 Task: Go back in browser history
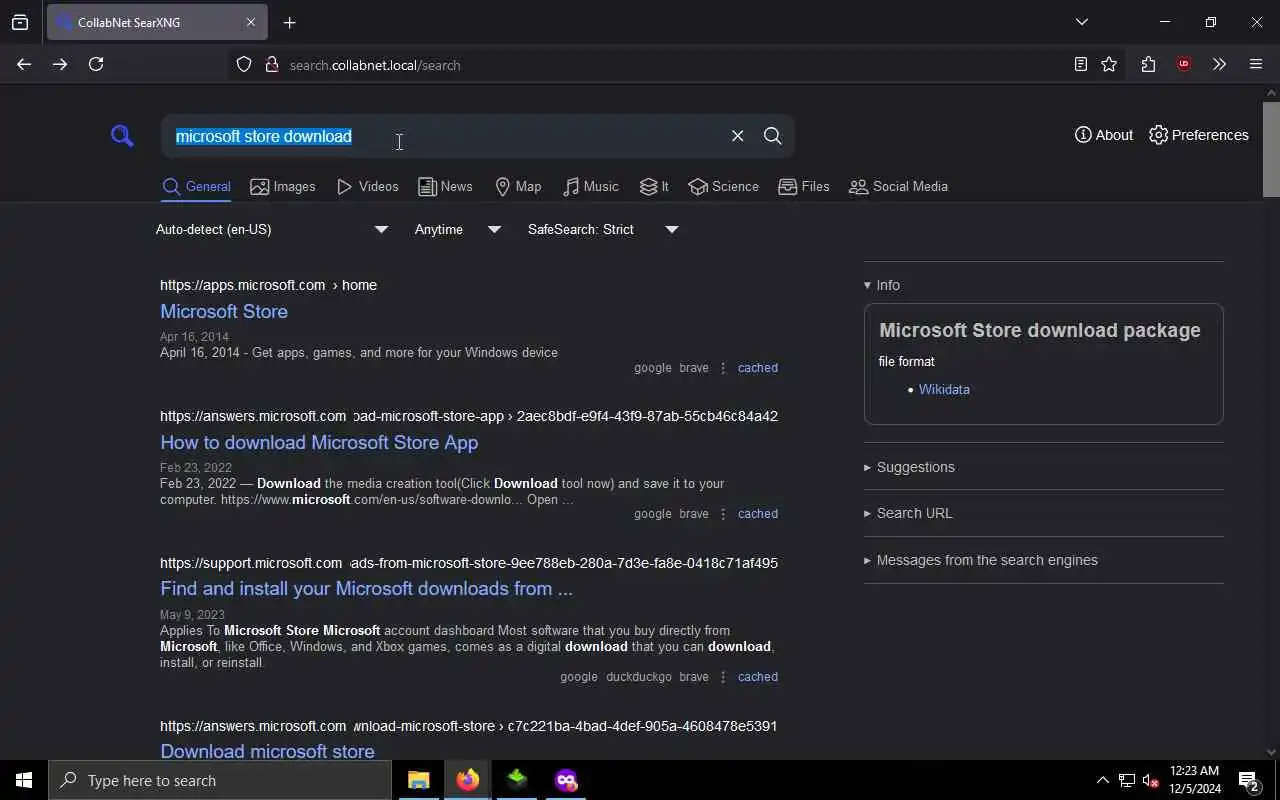tap(24, 64)
